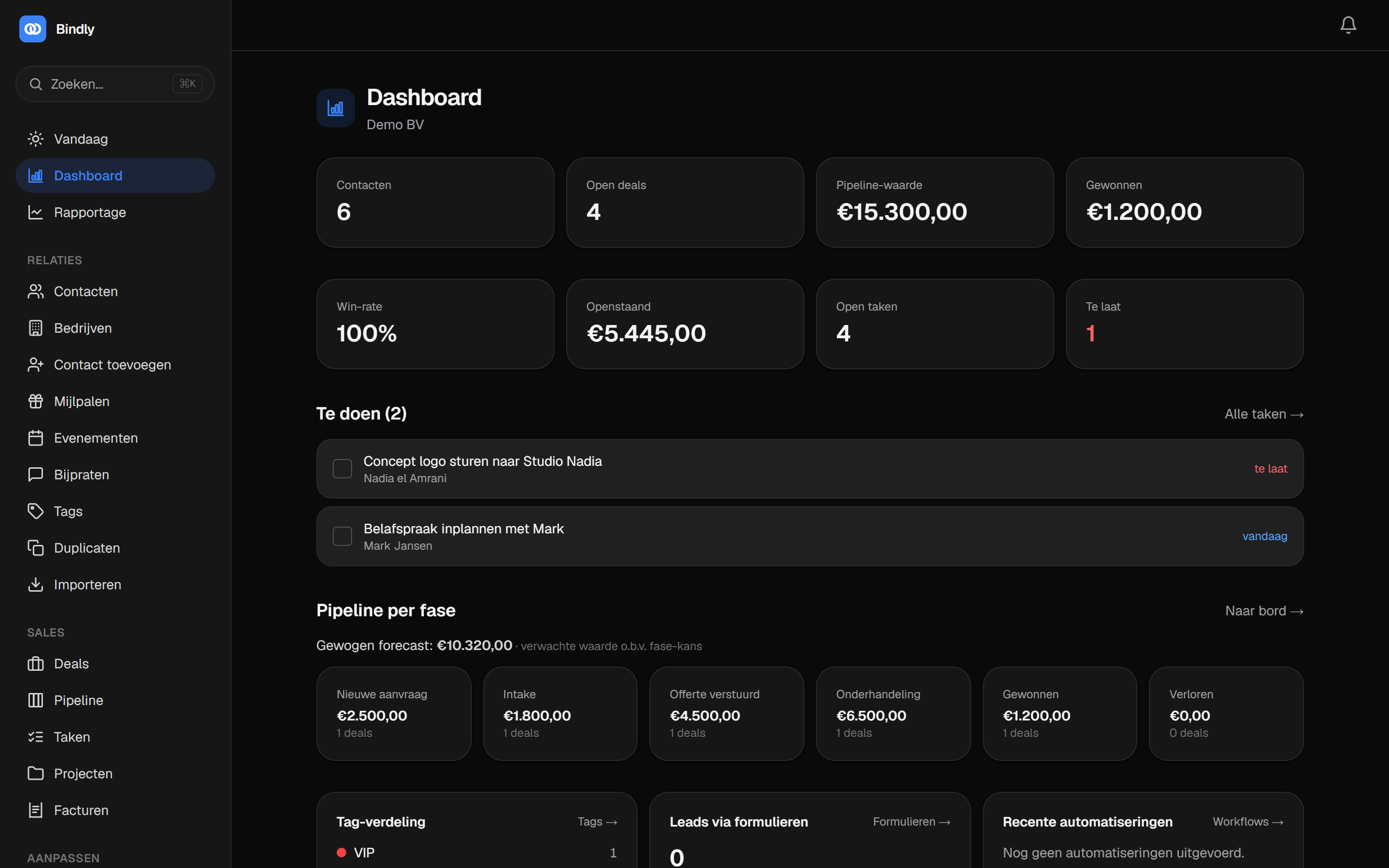Click Gewogen forecast €10.320,00 value
The height and width of the screenshot is (868, 1389).
click(474, 645)
